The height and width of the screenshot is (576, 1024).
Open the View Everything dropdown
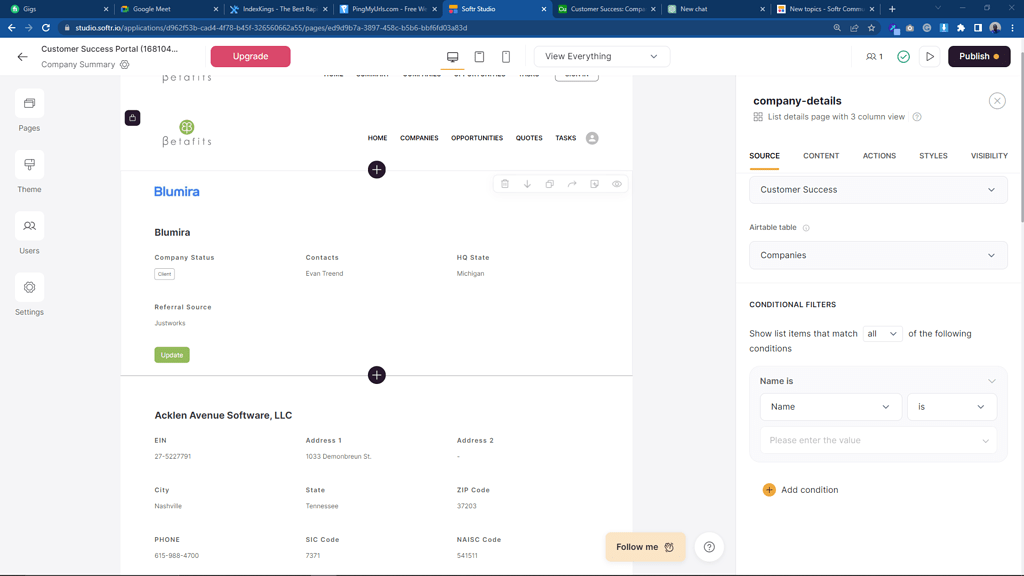coord(601,57)
